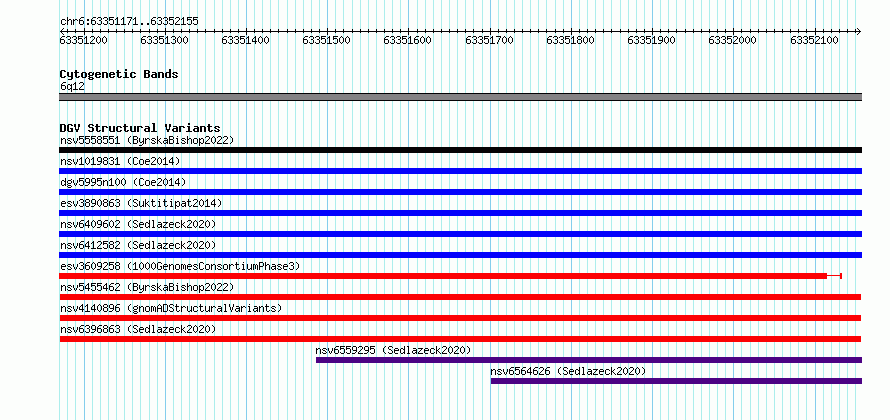Viewport: 890px width, 420px height.
Task: Select the blue nsv6409602 variant bar
Action: tap(460, 234)
